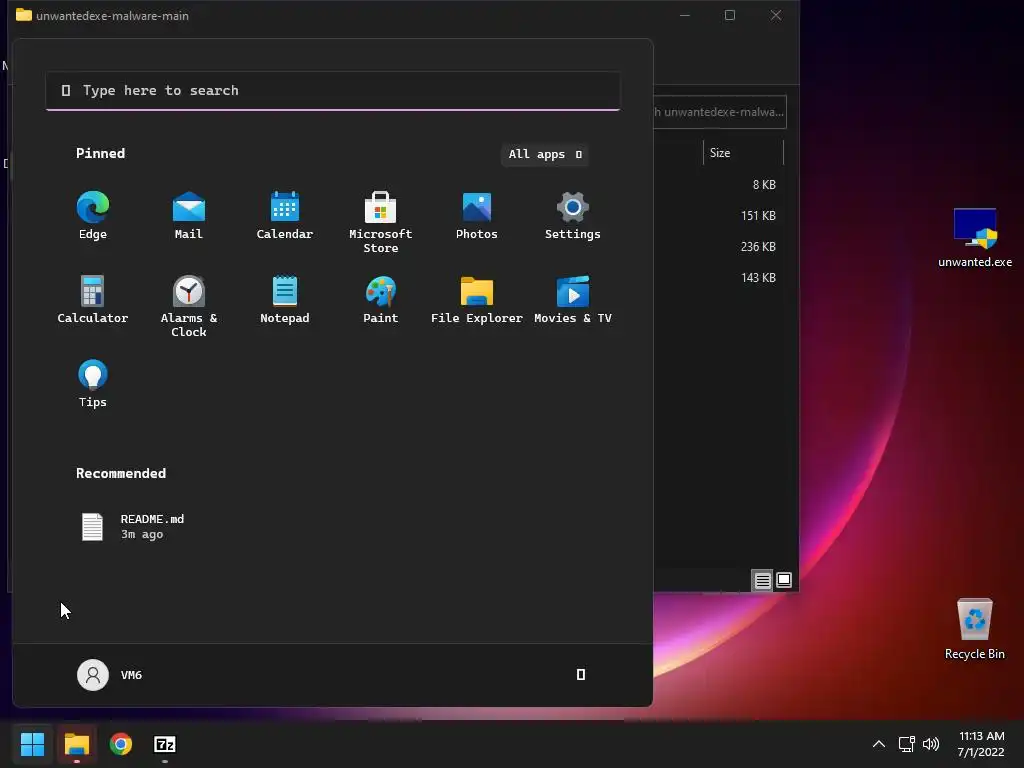Open File Explorer pinned app
1024x768 pixels.
click(x=477, y=300)
